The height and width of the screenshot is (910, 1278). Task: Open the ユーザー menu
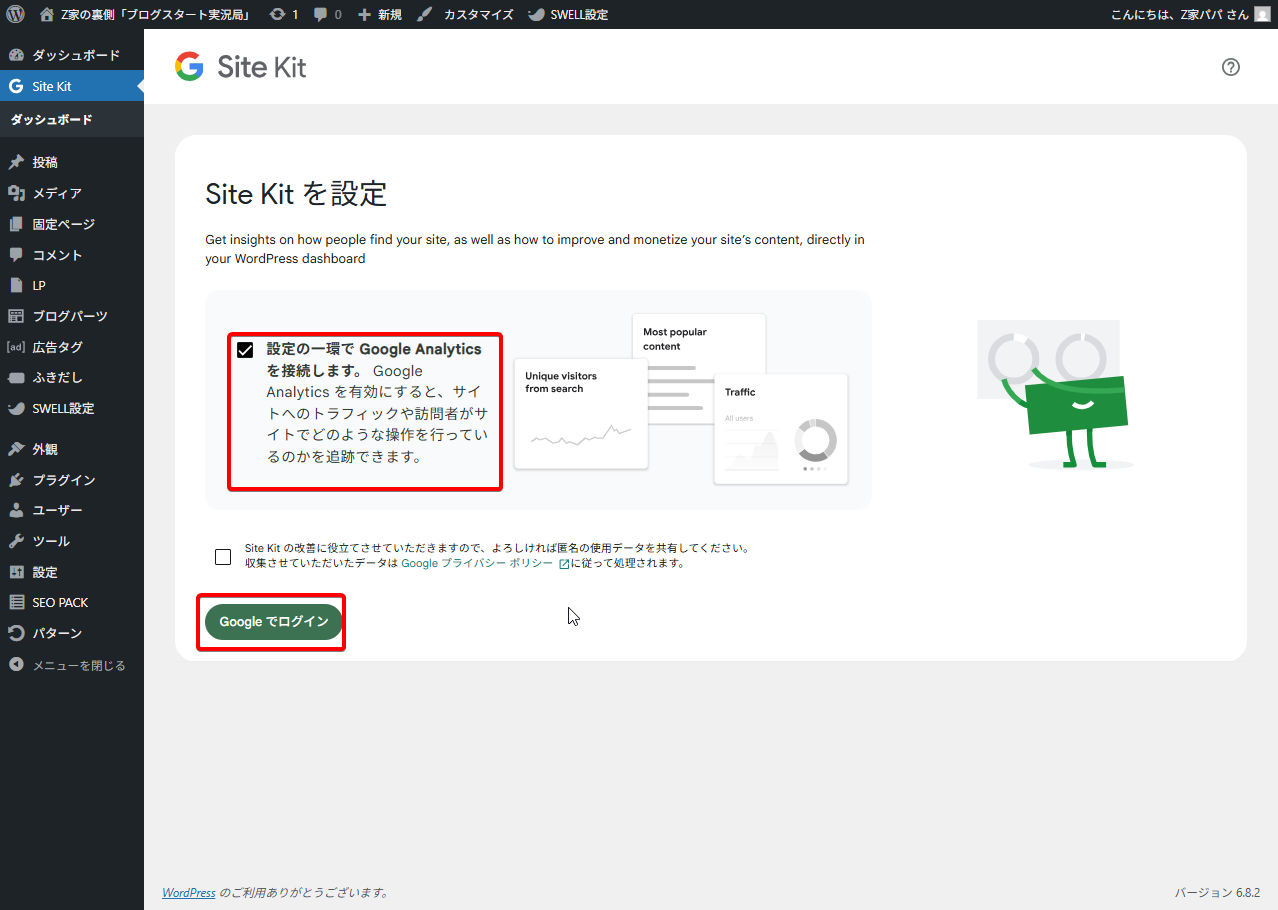[x=72, y=510]
